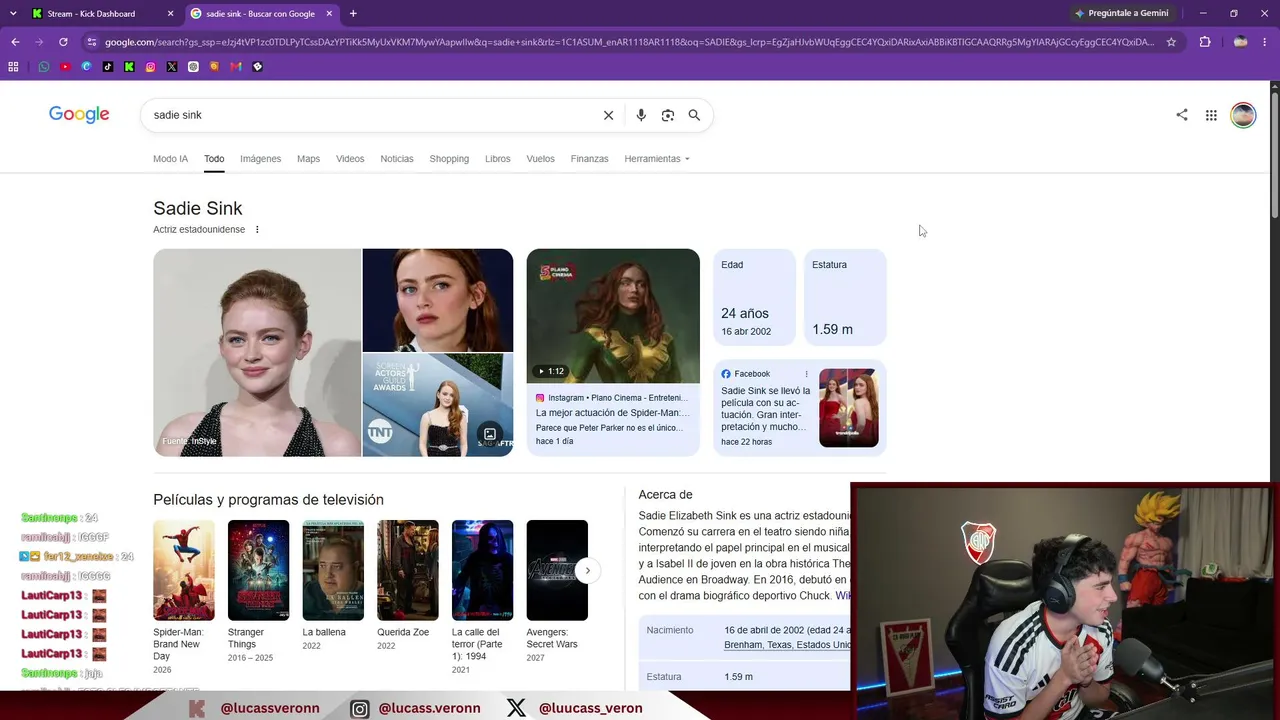Clear the search box text
This screenshot has height=720, width=1280.
point(608,115)
